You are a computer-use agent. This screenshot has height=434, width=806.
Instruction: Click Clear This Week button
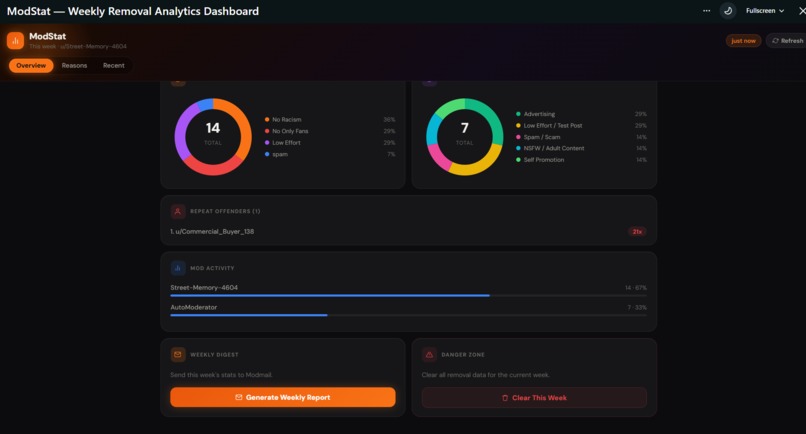534,397
